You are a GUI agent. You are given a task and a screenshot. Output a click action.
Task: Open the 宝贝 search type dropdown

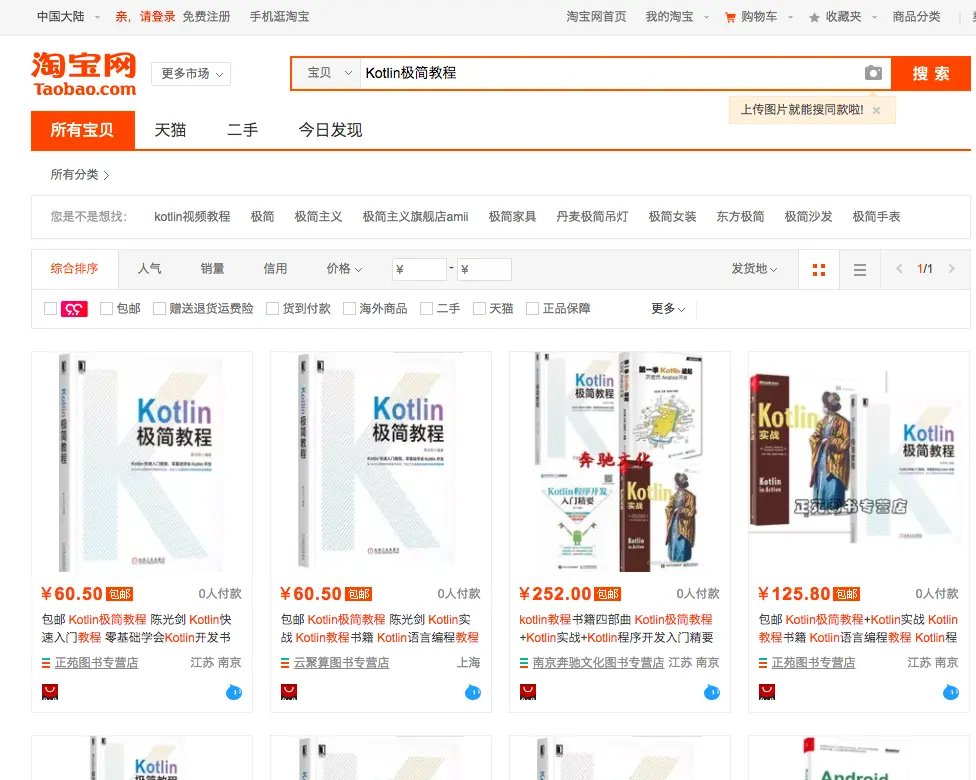[x=327, y=73]
